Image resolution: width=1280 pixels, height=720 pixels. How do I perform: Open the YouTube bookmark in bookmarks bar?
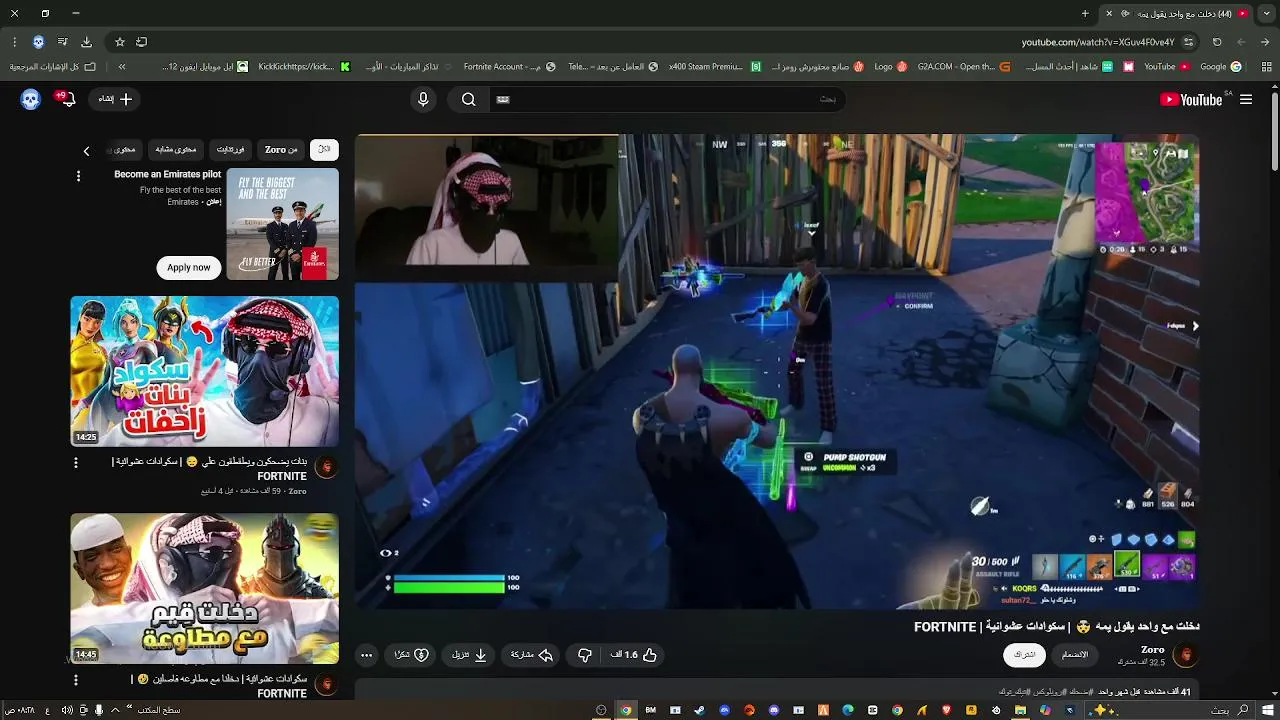(1166, 67)
